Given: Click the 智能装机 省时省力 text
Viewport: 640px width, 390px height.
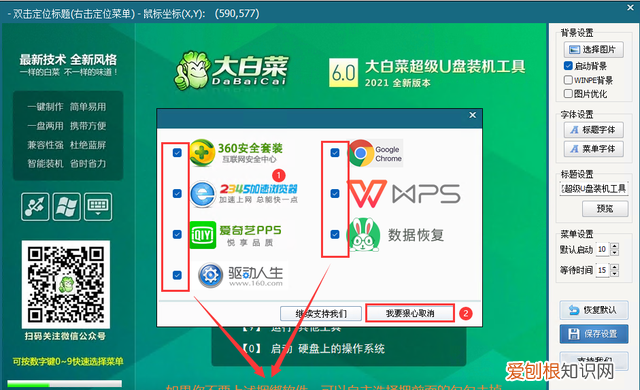Looking at the screenshot, I should pos(67,164).
